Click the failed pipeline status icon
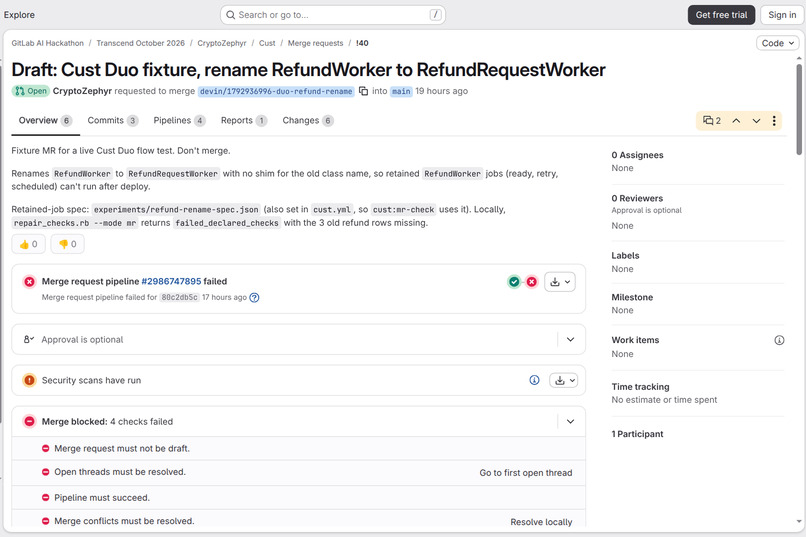 (x=29, y=282)
